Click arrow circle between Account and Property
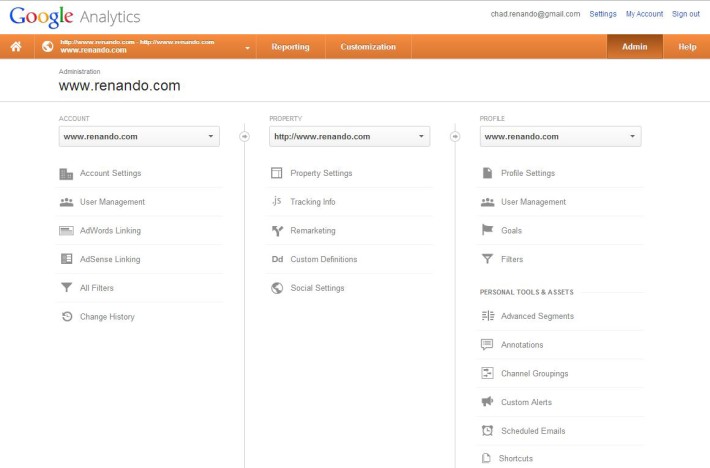The width and height of the screenshot is (710, 468). point(245,136)
